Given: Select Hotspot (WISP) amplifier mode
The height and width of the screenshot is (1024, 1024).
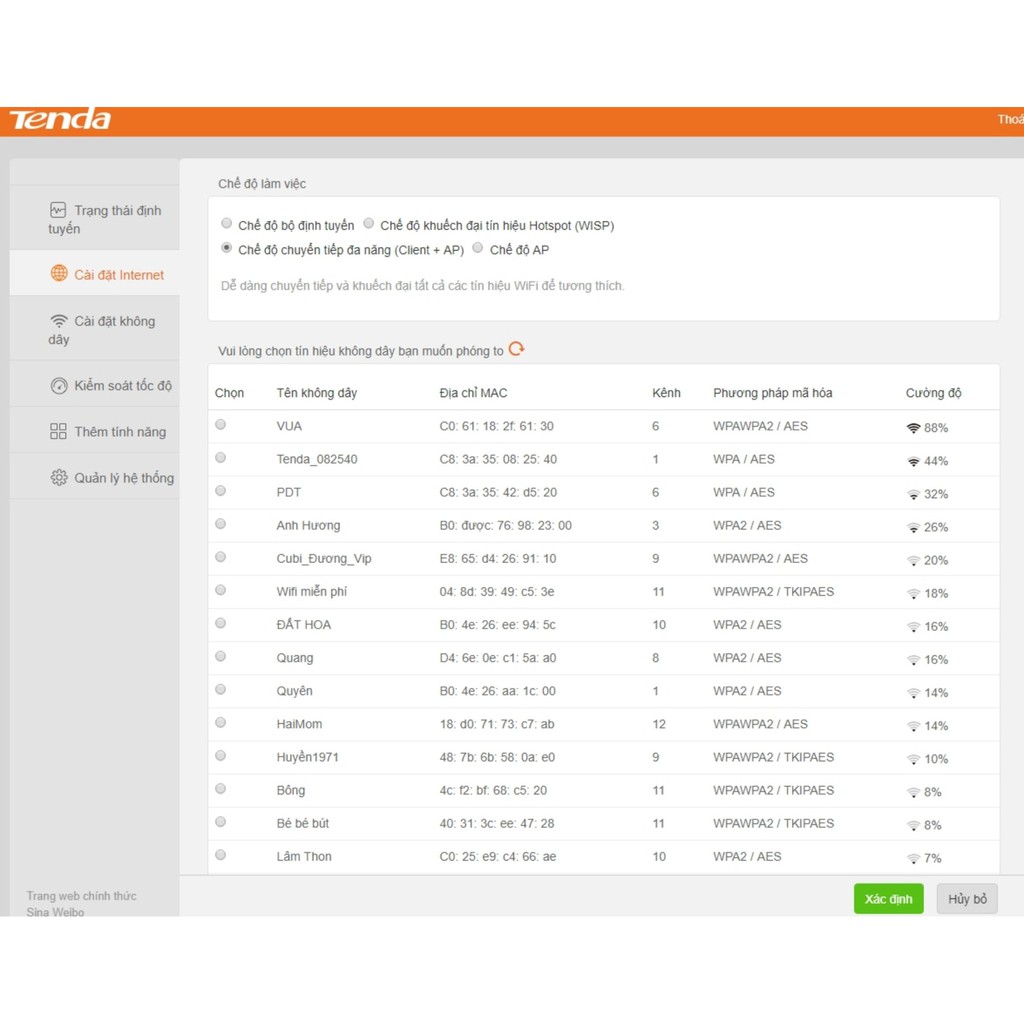Looking at the screenshot, I should point(369,224).
